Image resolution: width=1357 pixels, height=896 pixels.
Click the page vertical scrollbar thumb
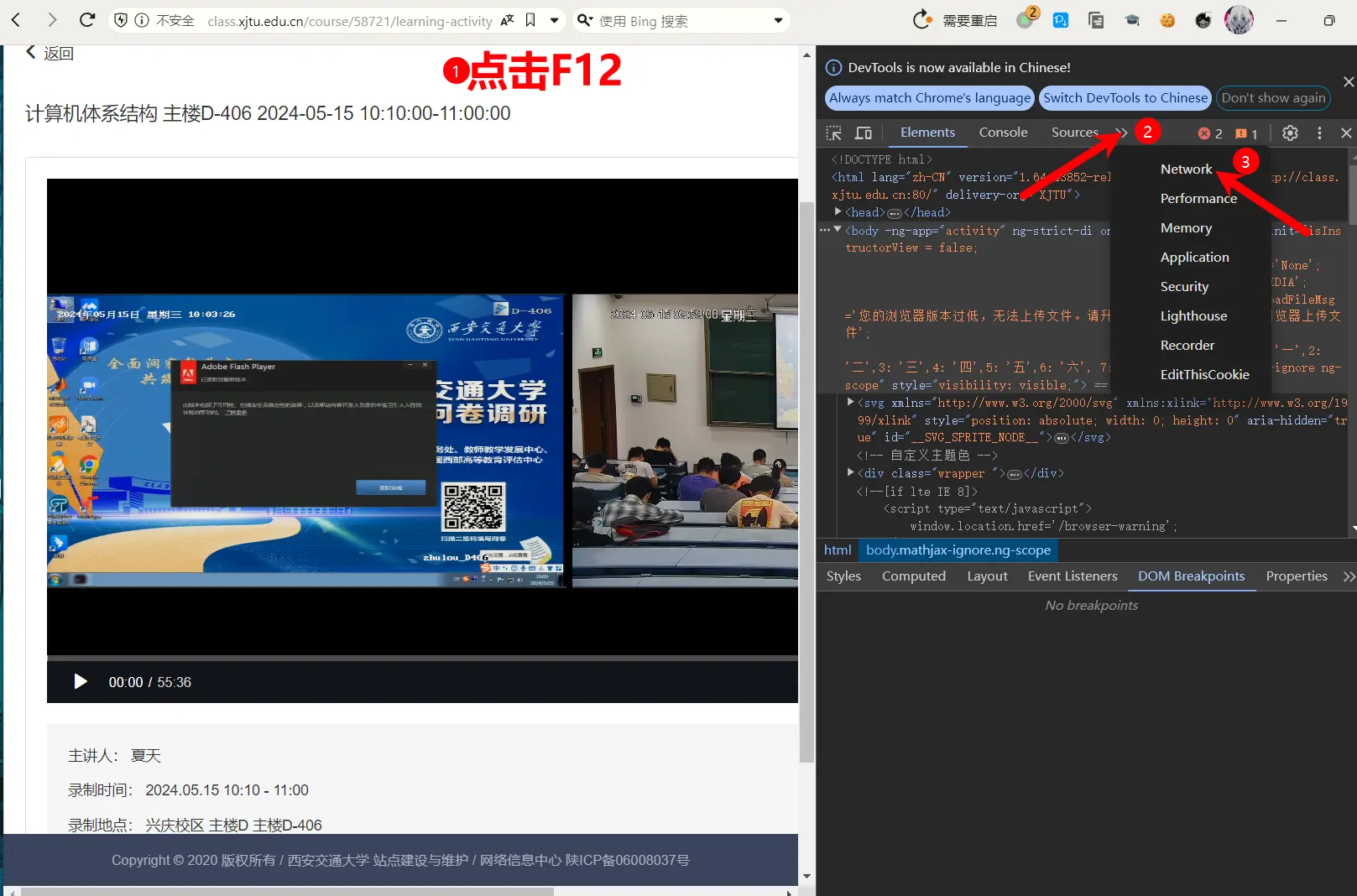point(806,482)
